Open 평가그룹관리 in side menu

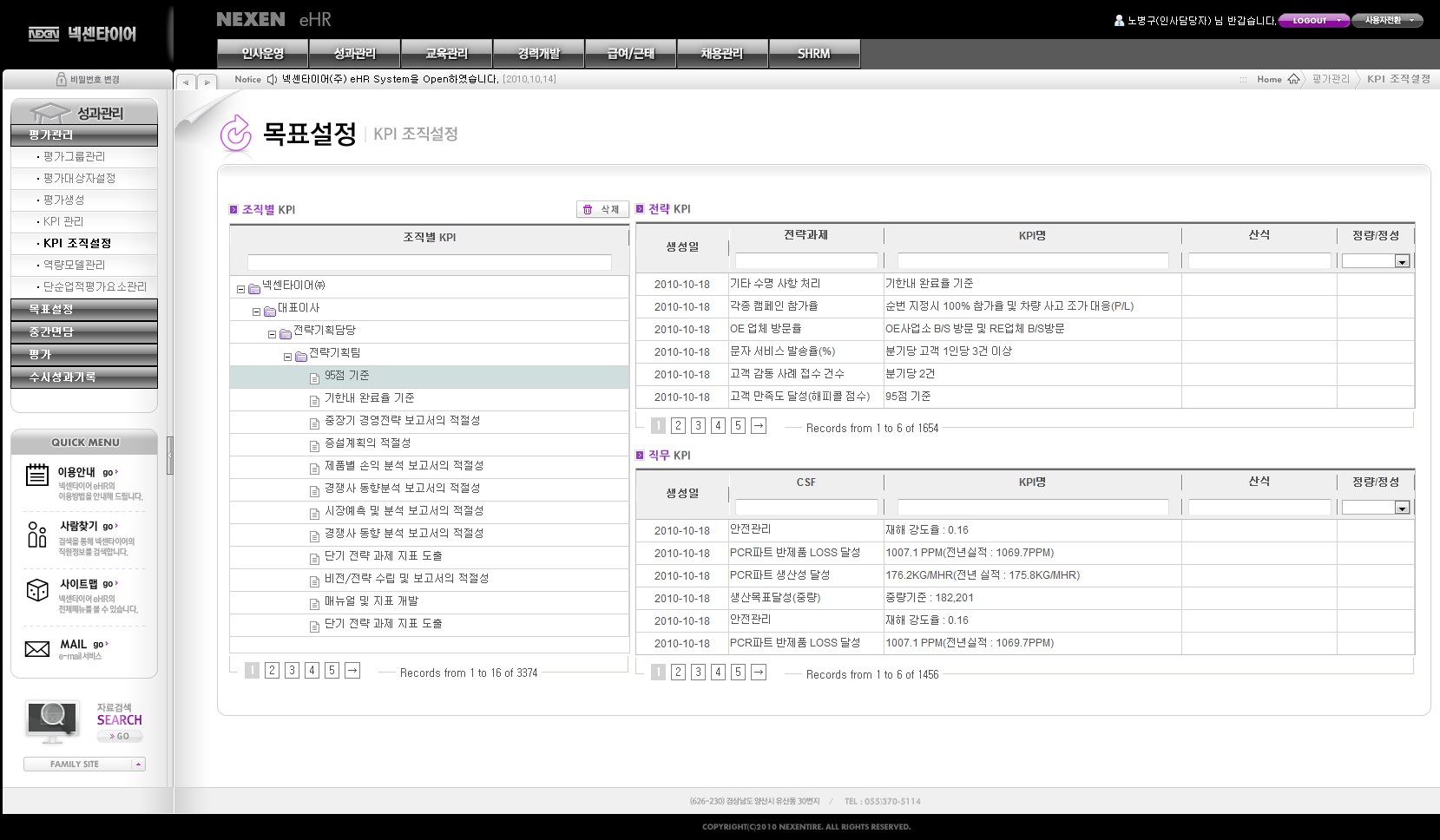74,156
